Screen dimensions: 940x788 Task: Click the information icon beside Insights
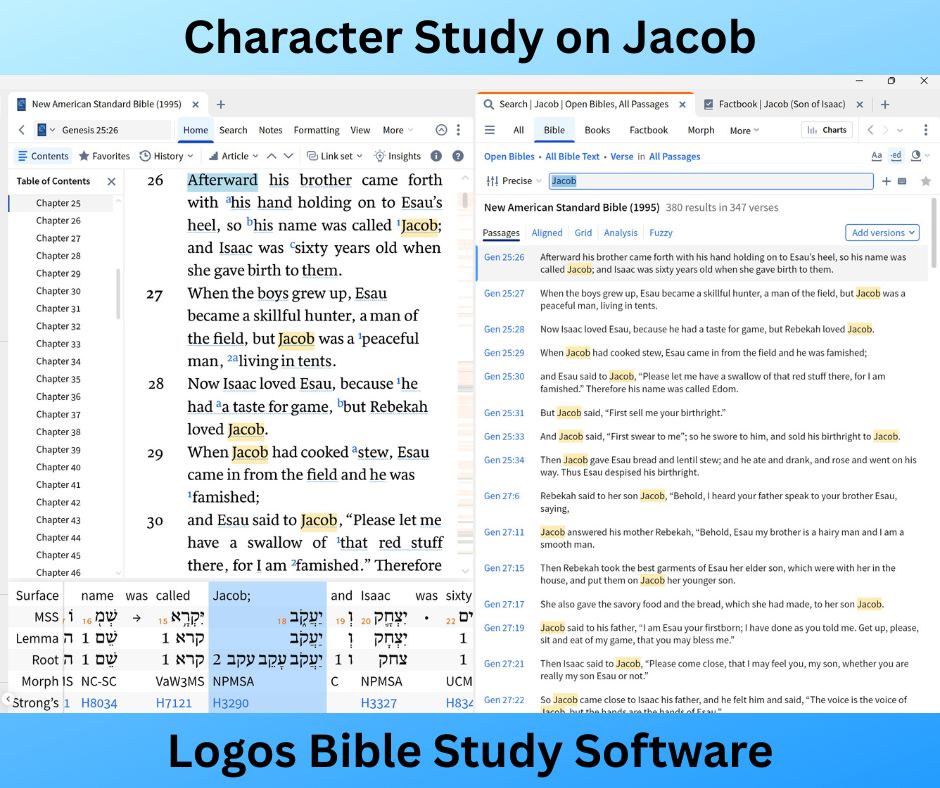[x=436, y=156]
